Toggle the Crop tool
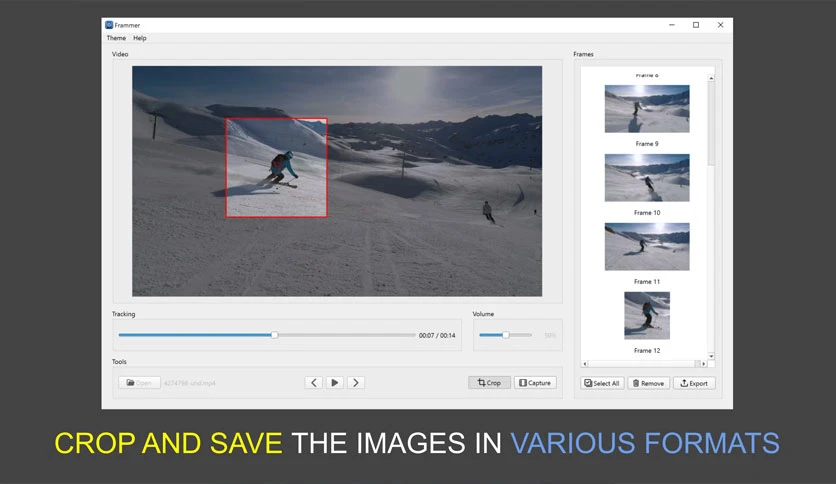836x484 pixels. [489, 382]
